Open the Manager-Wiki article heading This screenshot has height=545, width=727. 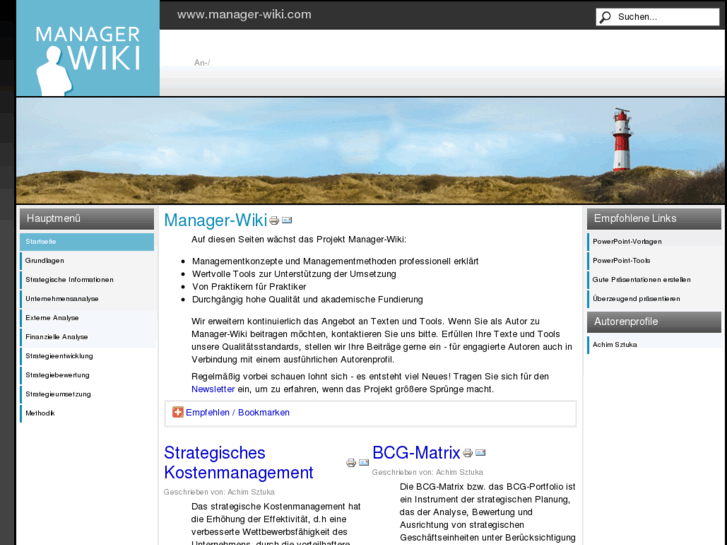point(216,220)
